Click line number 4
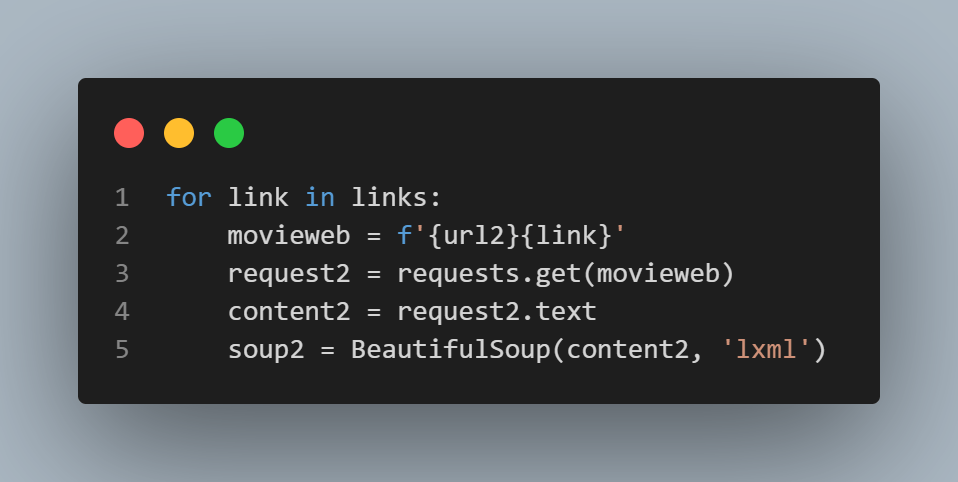This screenshot has height=482, width=958. point(122,312)
